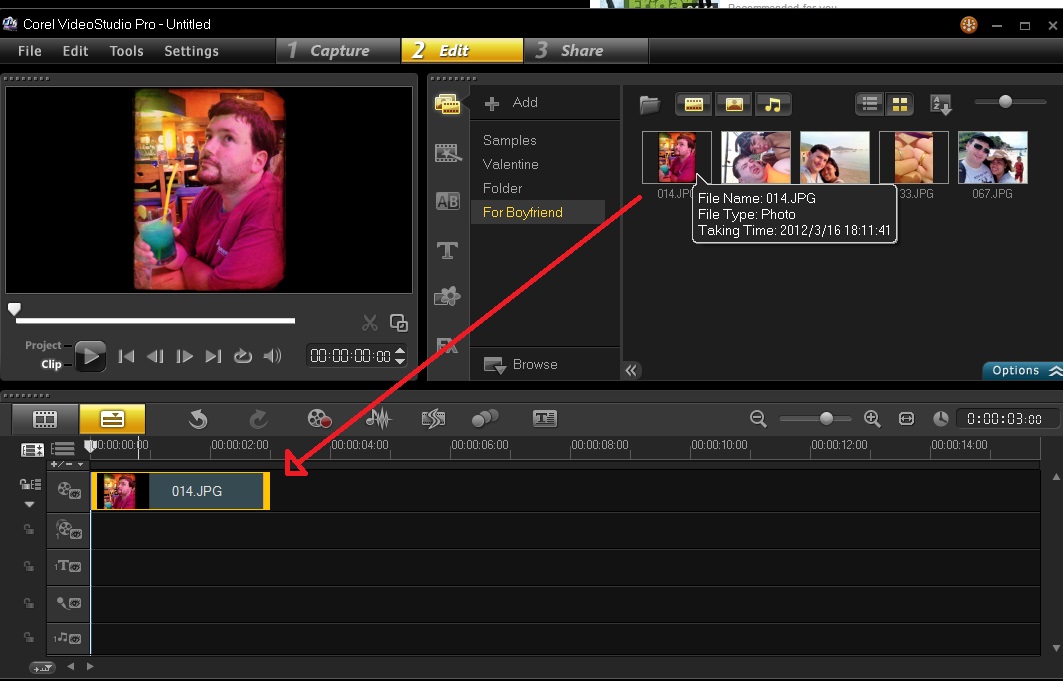Click the Redo arrow in timeline toolbar

coord(258,419)
